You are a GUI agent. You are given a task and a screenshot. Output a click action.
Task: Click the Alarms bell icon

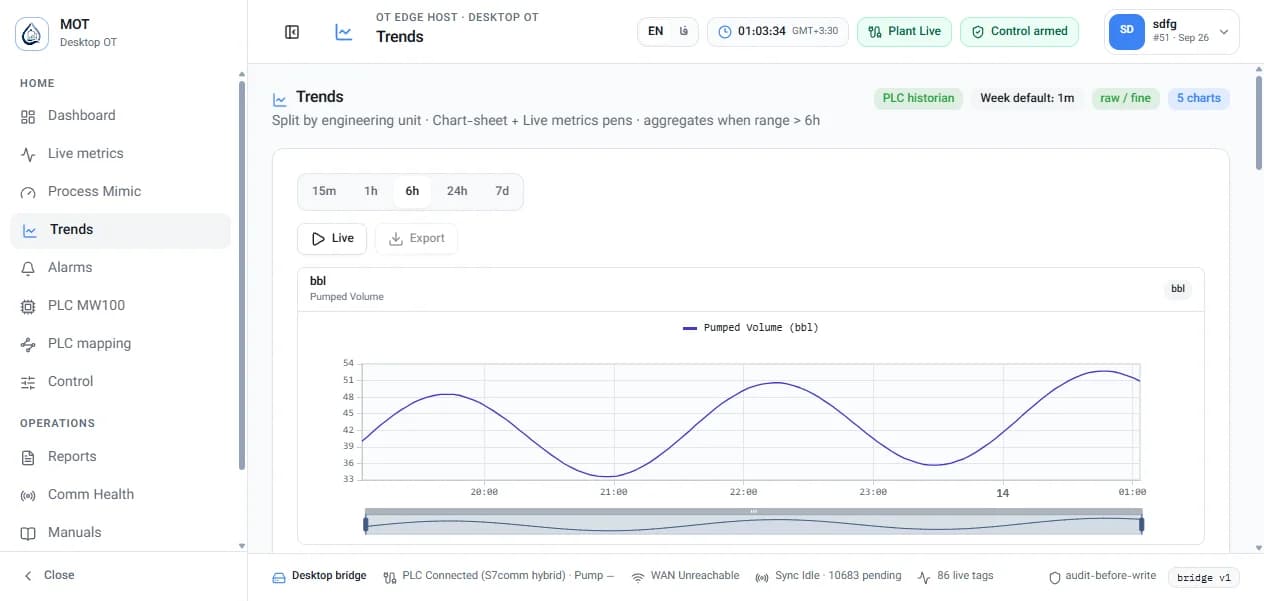[x=28, y=268]
